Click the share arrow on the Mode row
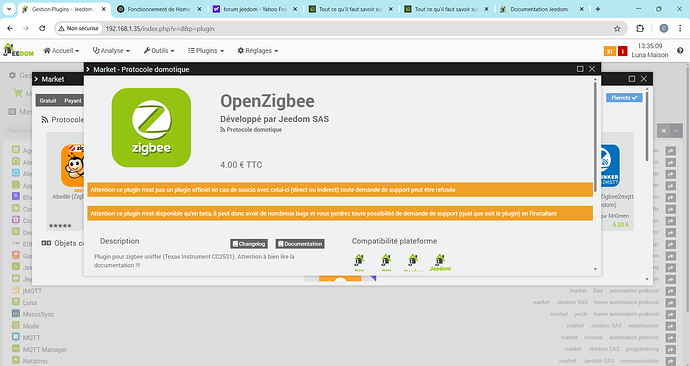Viewport: 690px width, 366px height. point(670,326)
